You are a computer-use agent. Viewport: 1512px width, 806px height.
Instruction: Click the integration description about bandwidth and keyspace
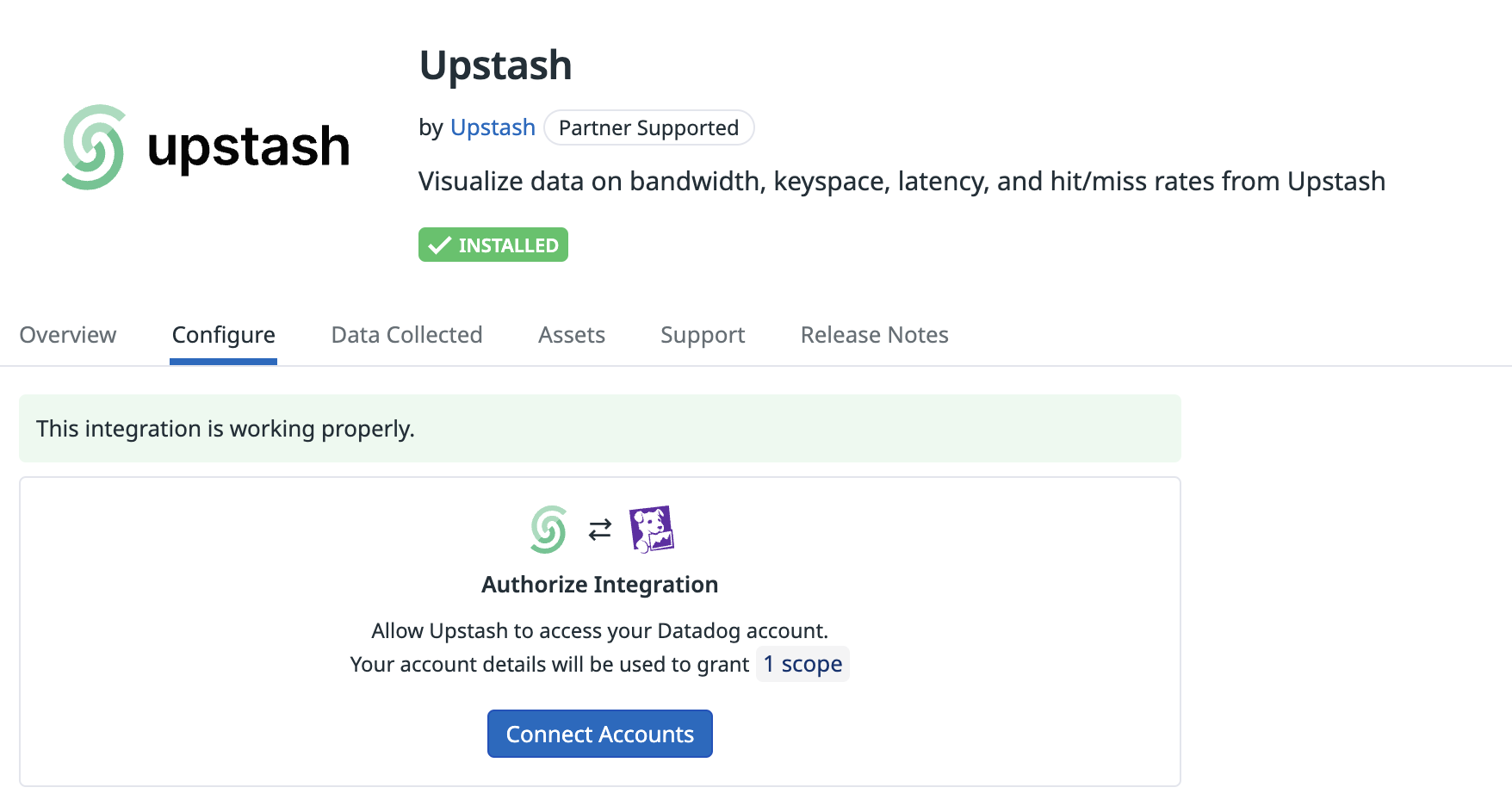pos(902,182)
